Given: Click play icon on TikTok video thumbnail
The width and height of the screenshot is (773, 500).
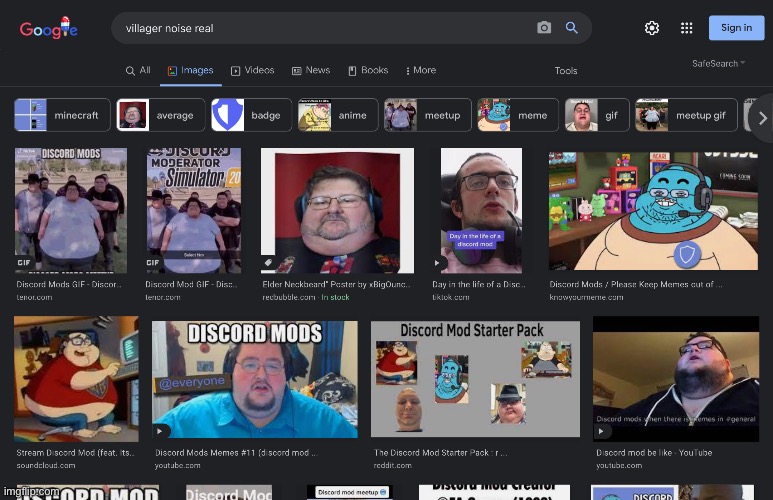Looking at the screenshot, I should click(437, 263).
